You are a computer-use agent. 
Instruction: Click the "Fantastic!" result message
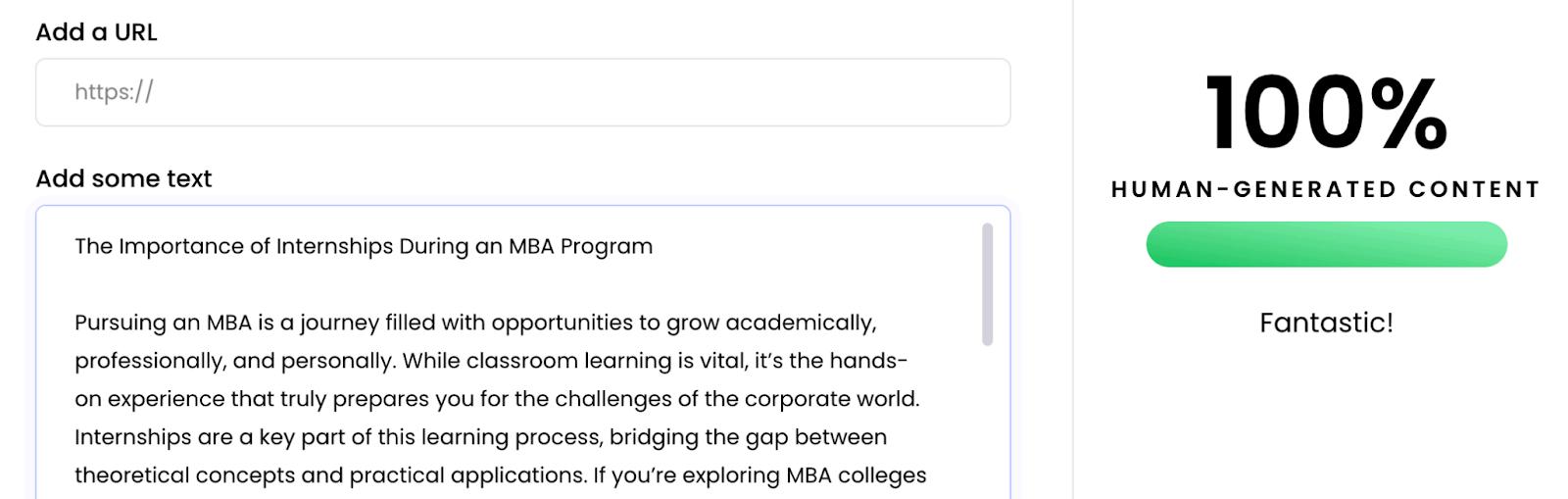[1326, 323]
